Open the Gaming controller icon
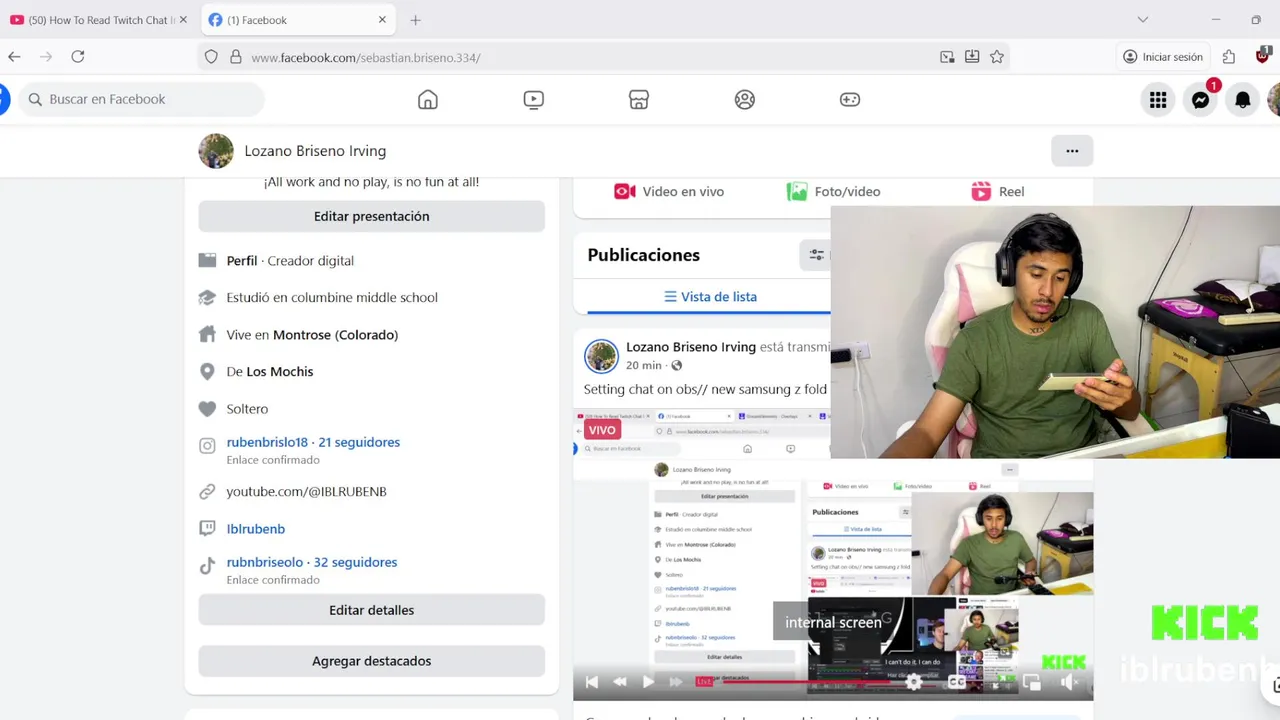 point(850,99)
